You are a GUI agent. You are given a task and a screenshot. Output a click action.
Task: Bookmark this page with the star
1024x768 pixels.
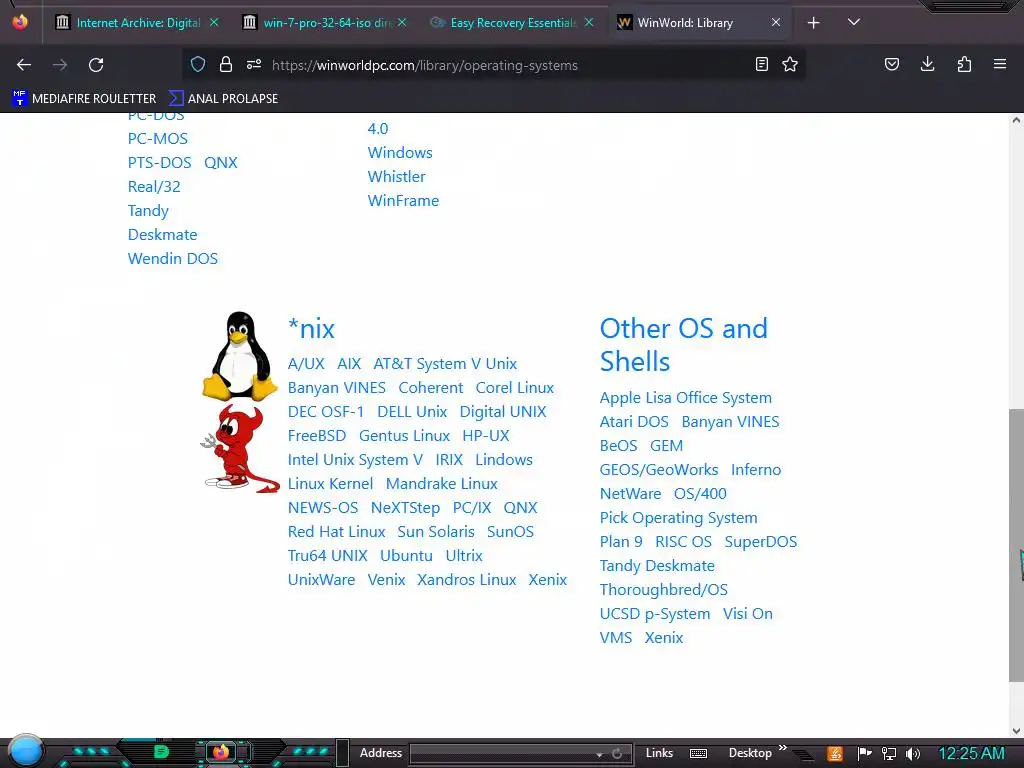point(790,65)
